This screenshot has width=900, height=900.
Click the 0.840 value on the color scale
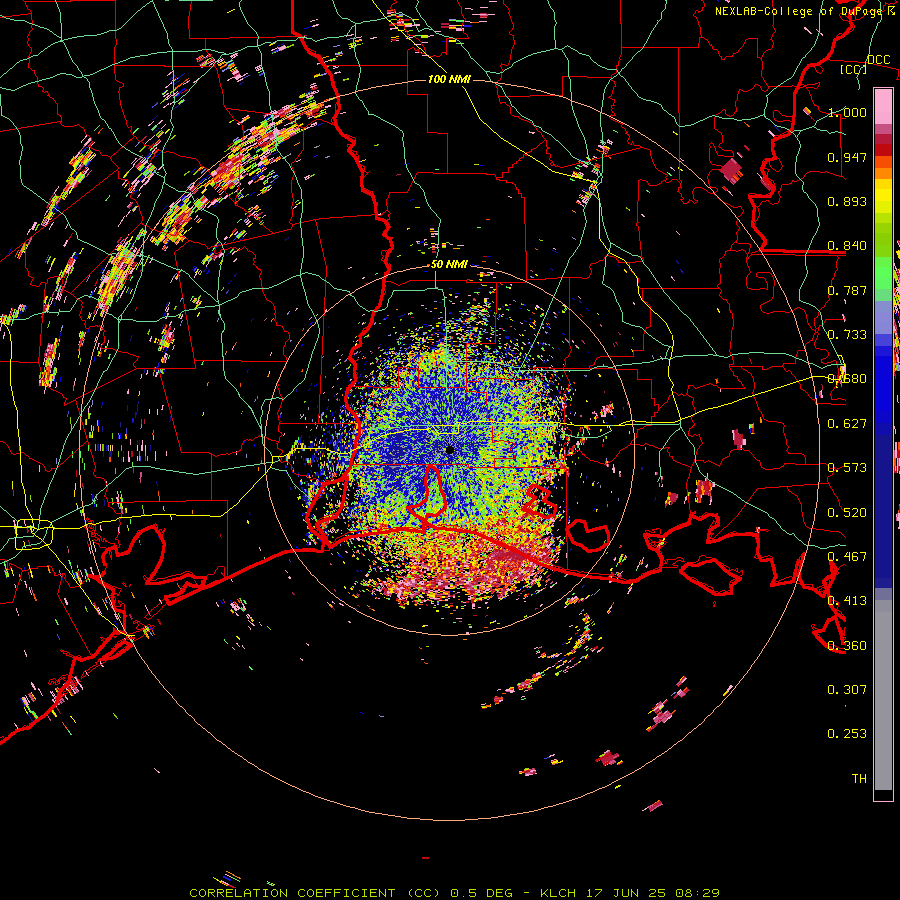[x=847, y=246]
